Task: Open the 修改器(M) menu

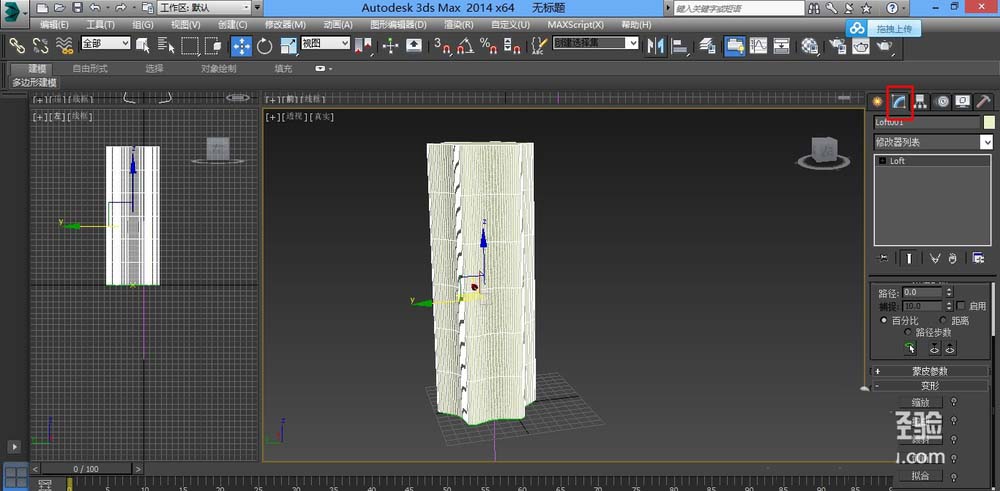Action: [x=285, y=23]
